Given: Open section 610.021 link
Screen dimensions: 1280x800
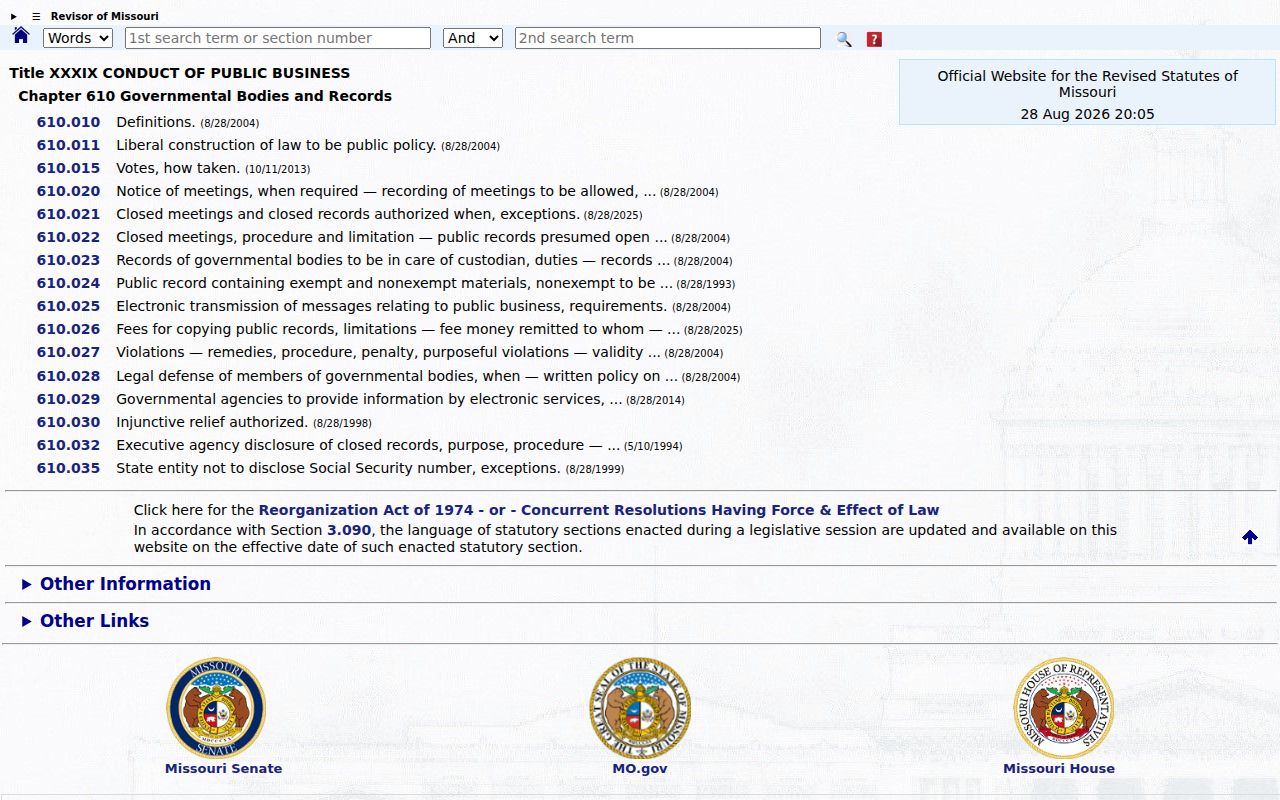Looking at the screenshot, I should (68, 214).
